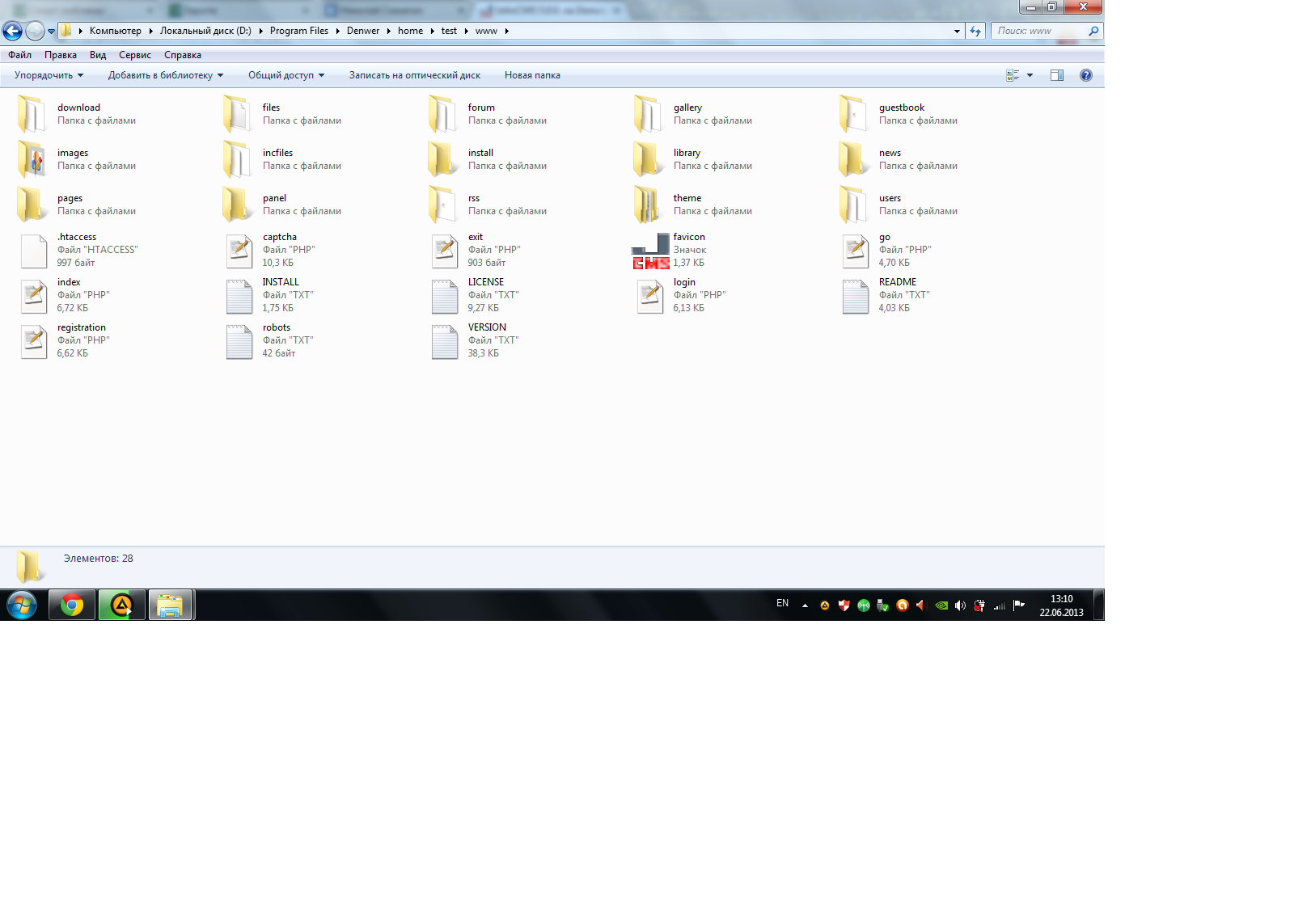Change the view layout icon
This screenshot has height=924, width=1294.
[1013, 75]
